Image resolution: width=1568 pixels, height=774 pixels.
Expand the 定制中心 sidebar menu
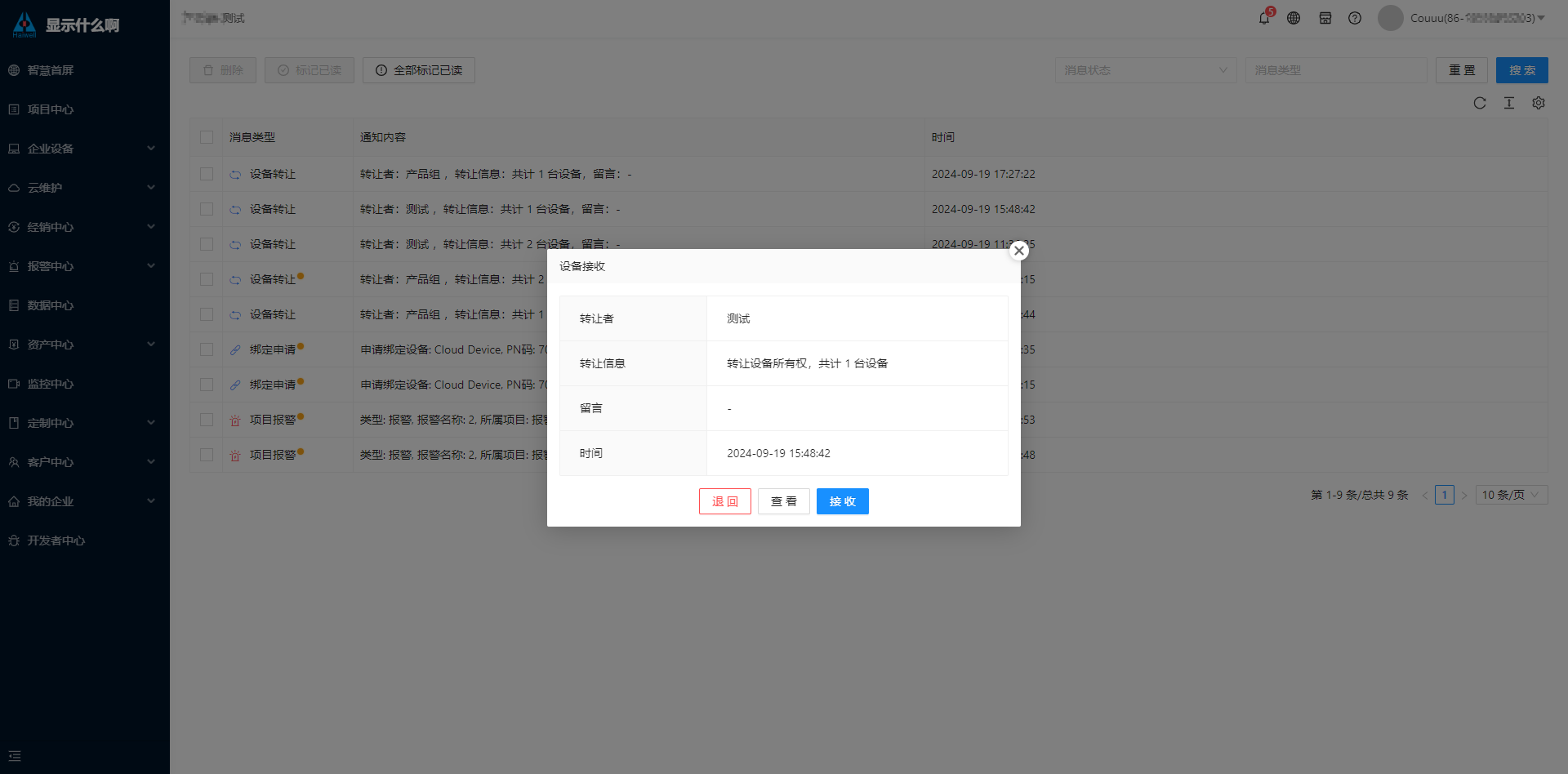pyautogui.click(x=85, y=423)
